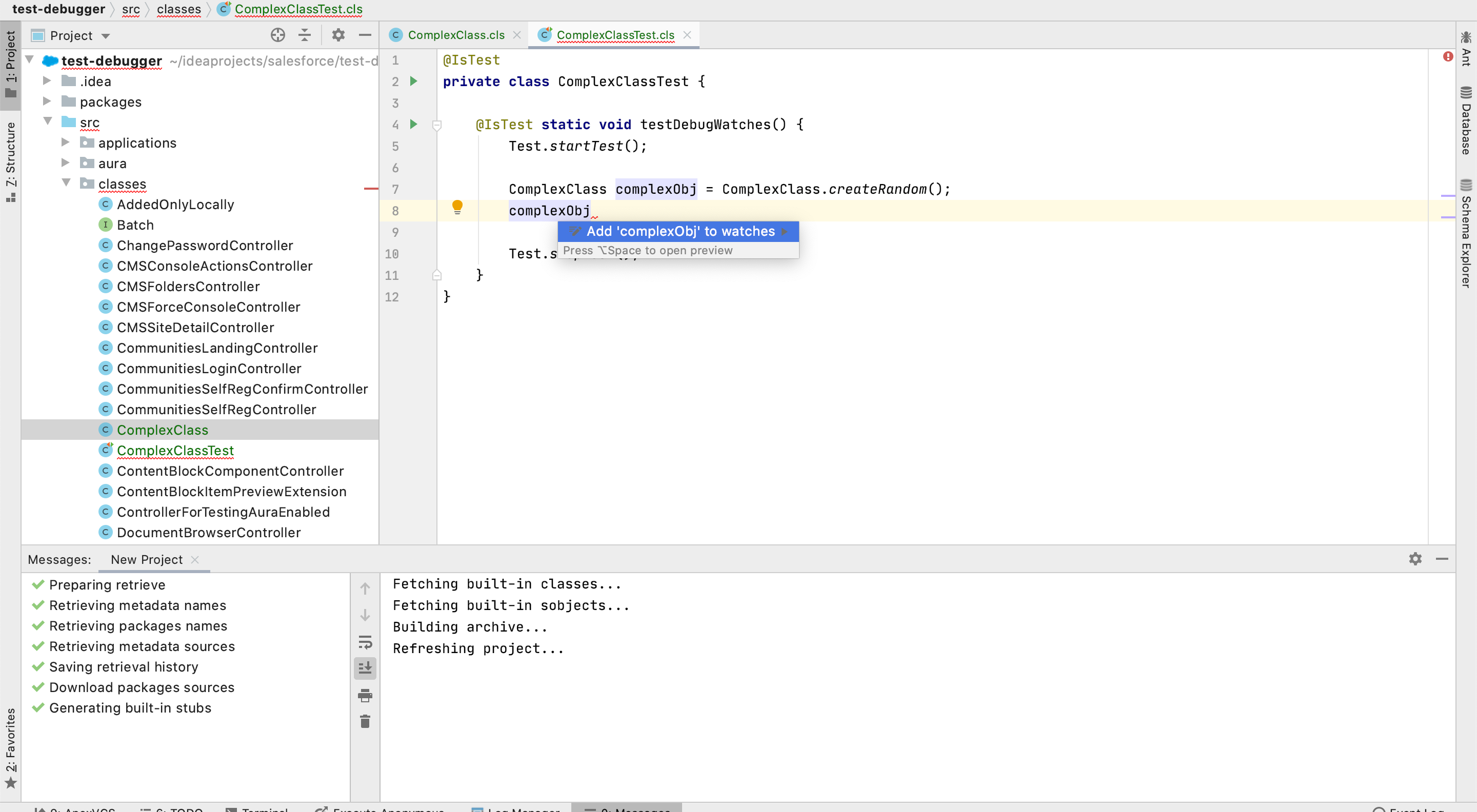
Task: Select 'Download packages sources' step
Action: (x=142, y=687)
